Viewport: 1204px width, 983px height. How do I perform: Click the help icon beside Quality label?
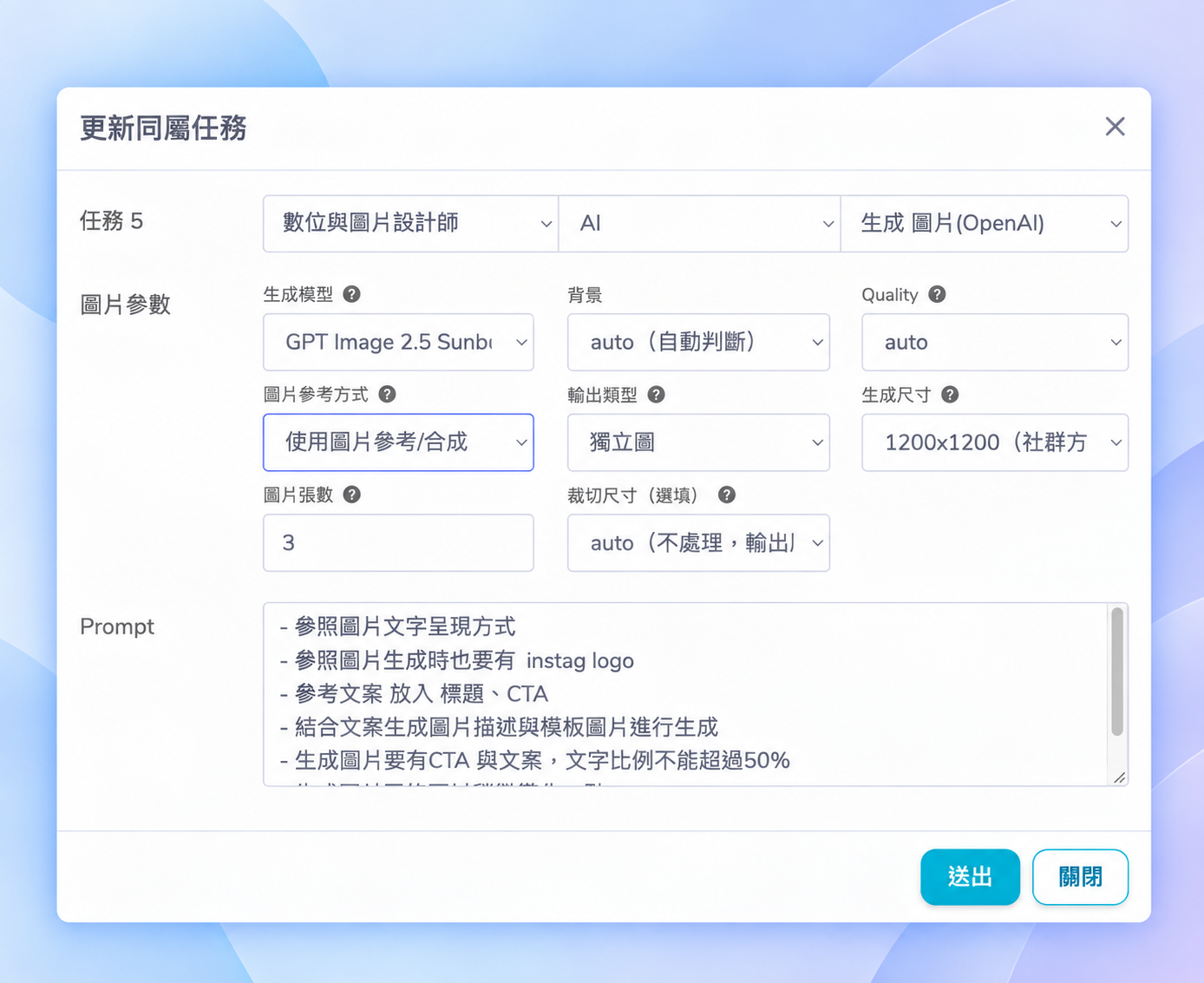tap(937, 294)
